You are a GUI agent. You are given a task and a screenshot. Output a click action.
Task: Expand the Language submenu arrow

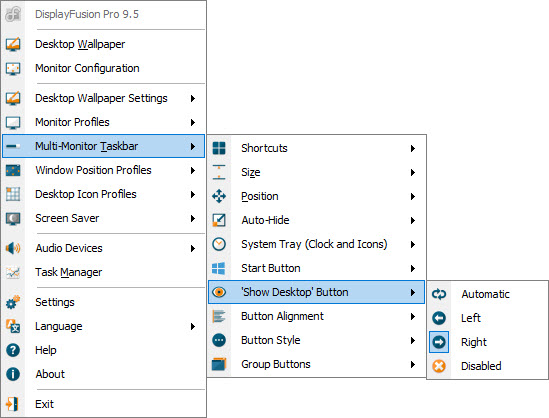pyautogui.click(x=193, y=327)
